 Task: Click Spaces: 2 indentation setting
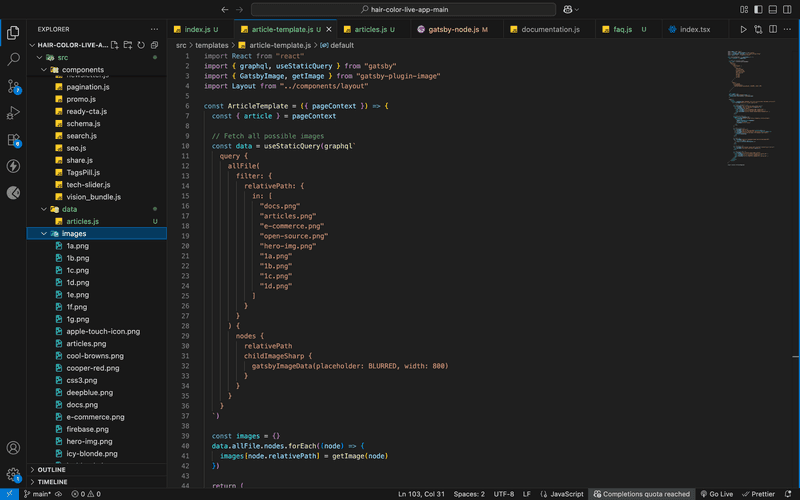469,494
